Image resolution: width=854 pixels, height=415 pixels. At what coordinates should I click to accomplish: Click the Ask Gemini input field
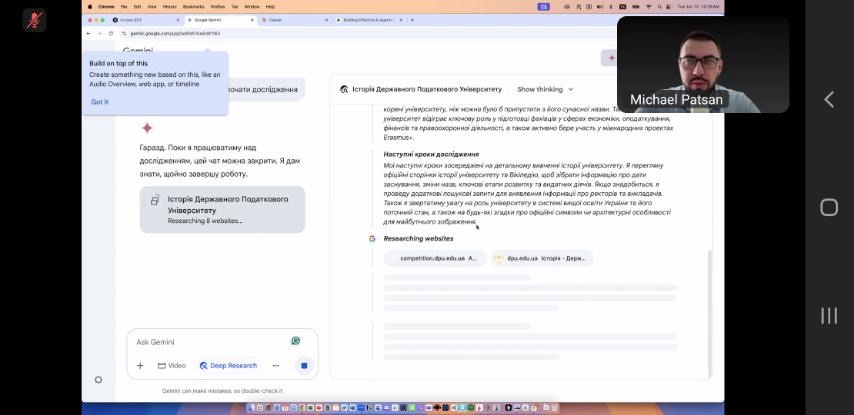click(x=210, y=342)
